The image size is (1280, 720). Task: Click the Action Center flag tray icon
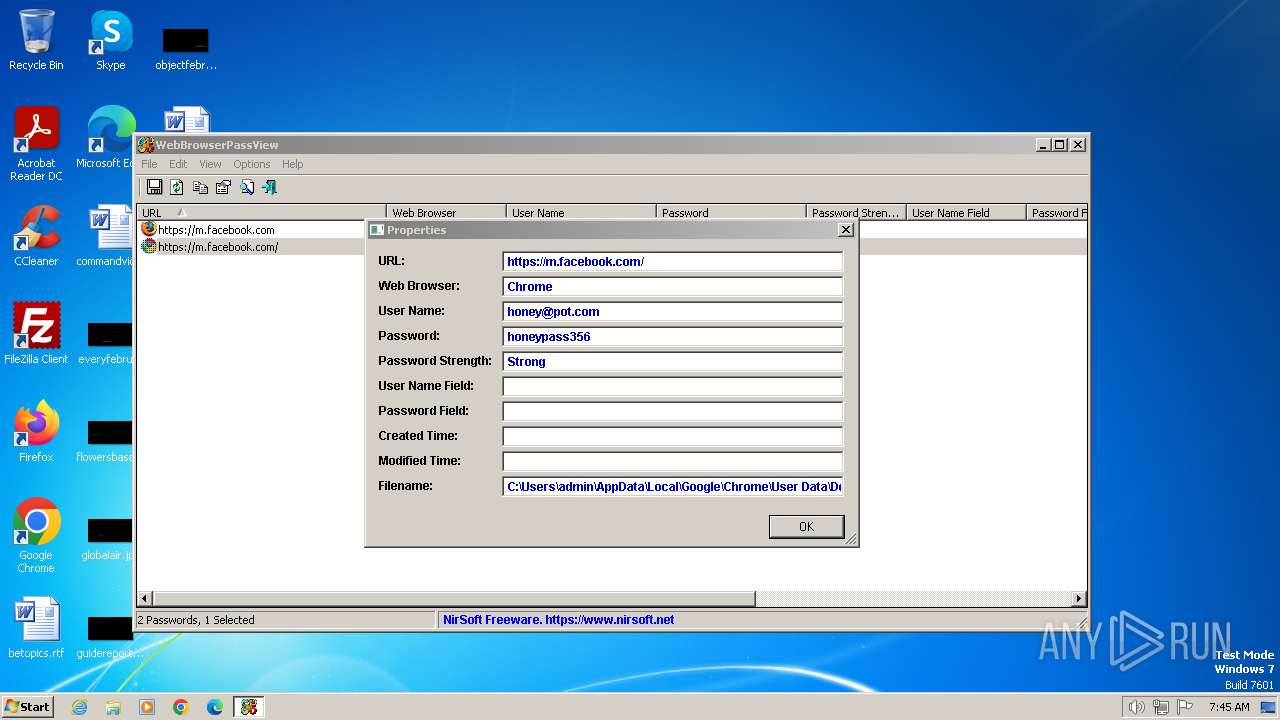[x=1185, y=707]
